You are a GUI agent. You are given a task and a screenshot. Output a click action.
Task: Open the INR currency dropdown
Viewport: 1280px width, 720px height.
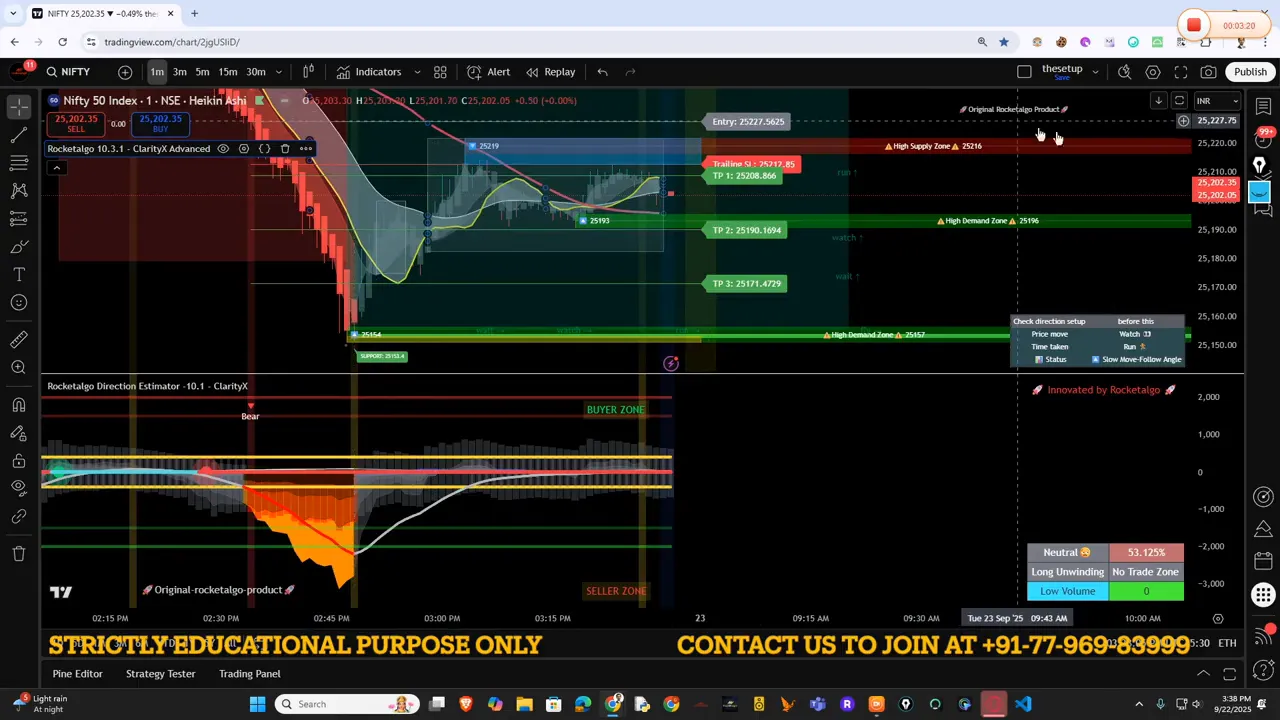[1217, 101]
